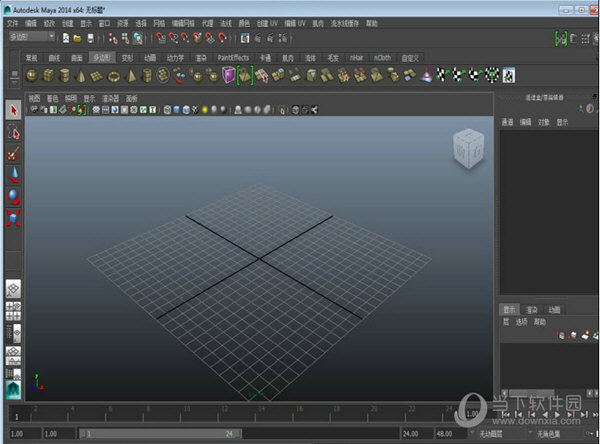Toggle snap to grids magnet
Screen dimensions: 600x444
tap(161, 38)
